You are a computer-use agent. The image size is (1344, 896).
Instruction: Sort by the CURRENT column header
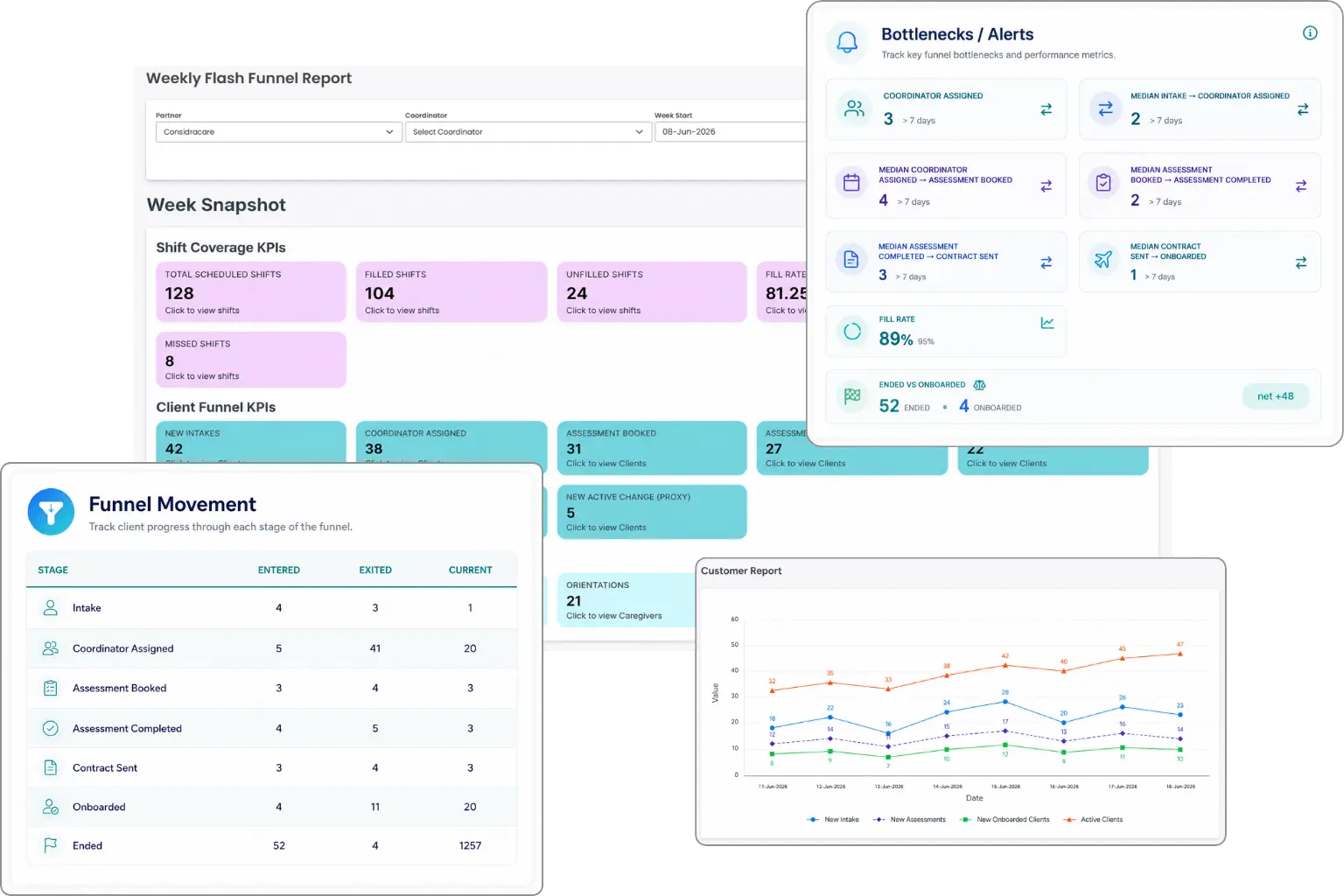(x=471, y=570)
